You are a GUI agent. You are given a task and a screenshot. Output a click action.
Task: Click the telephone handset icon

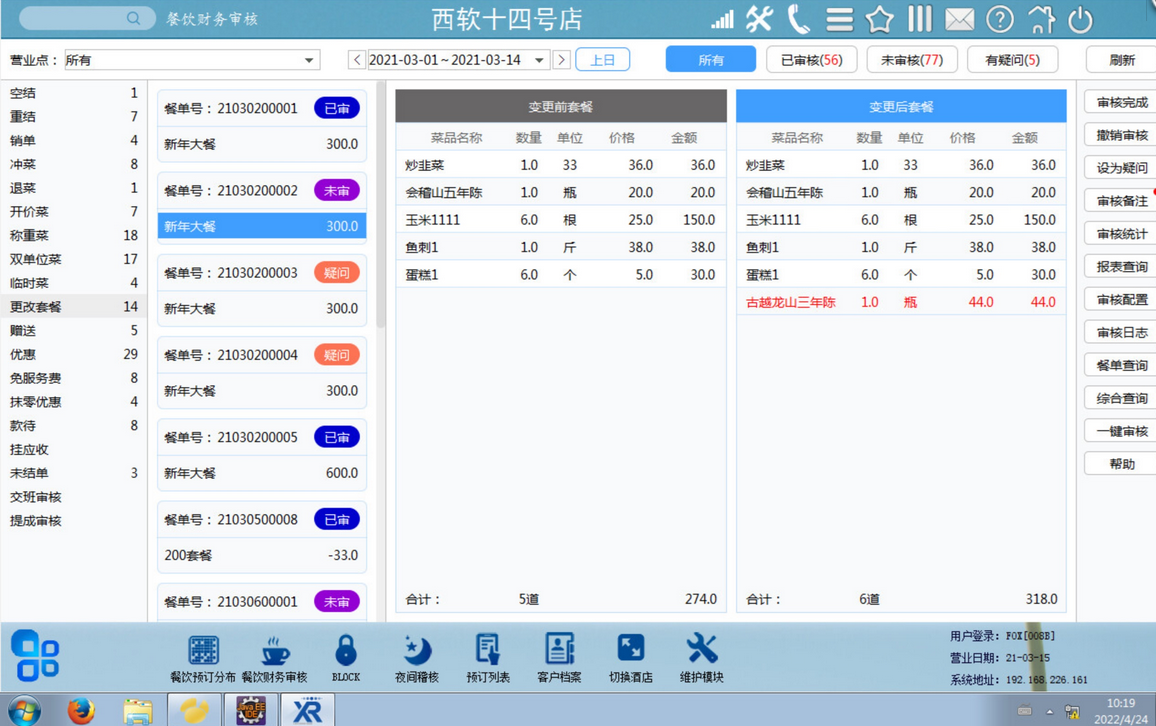click(798, 19)
